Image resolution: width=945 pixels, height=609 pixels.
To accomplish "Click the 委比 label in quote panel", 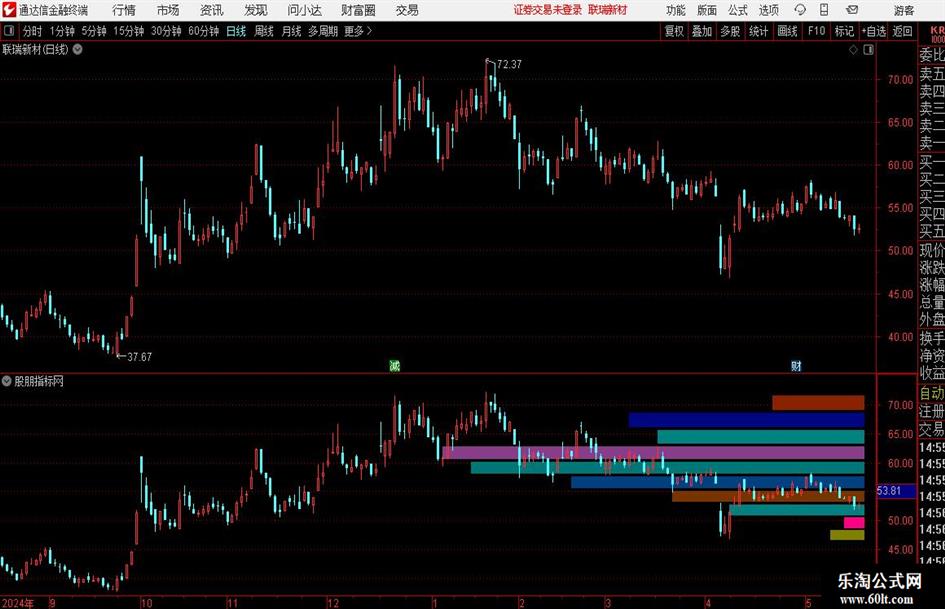I will (932, 55).
